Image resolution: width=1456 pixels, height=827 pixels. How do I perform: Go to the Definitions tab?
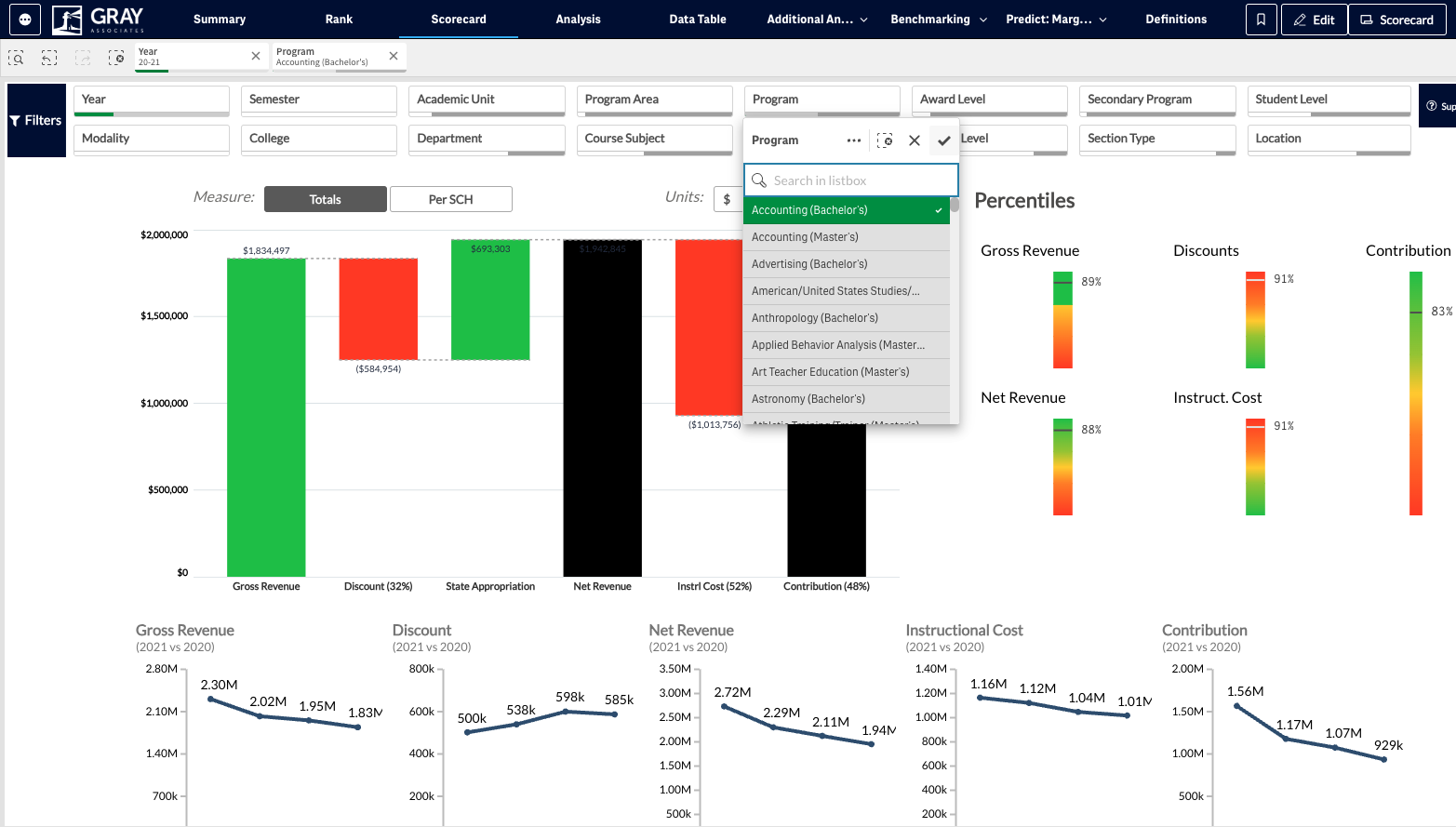1176,20
